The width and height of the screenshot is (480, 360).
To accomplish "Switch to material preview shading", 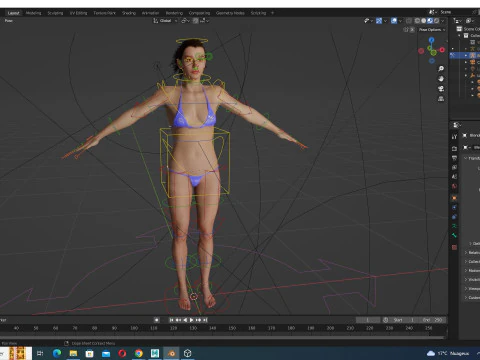I will coord(430,21).
